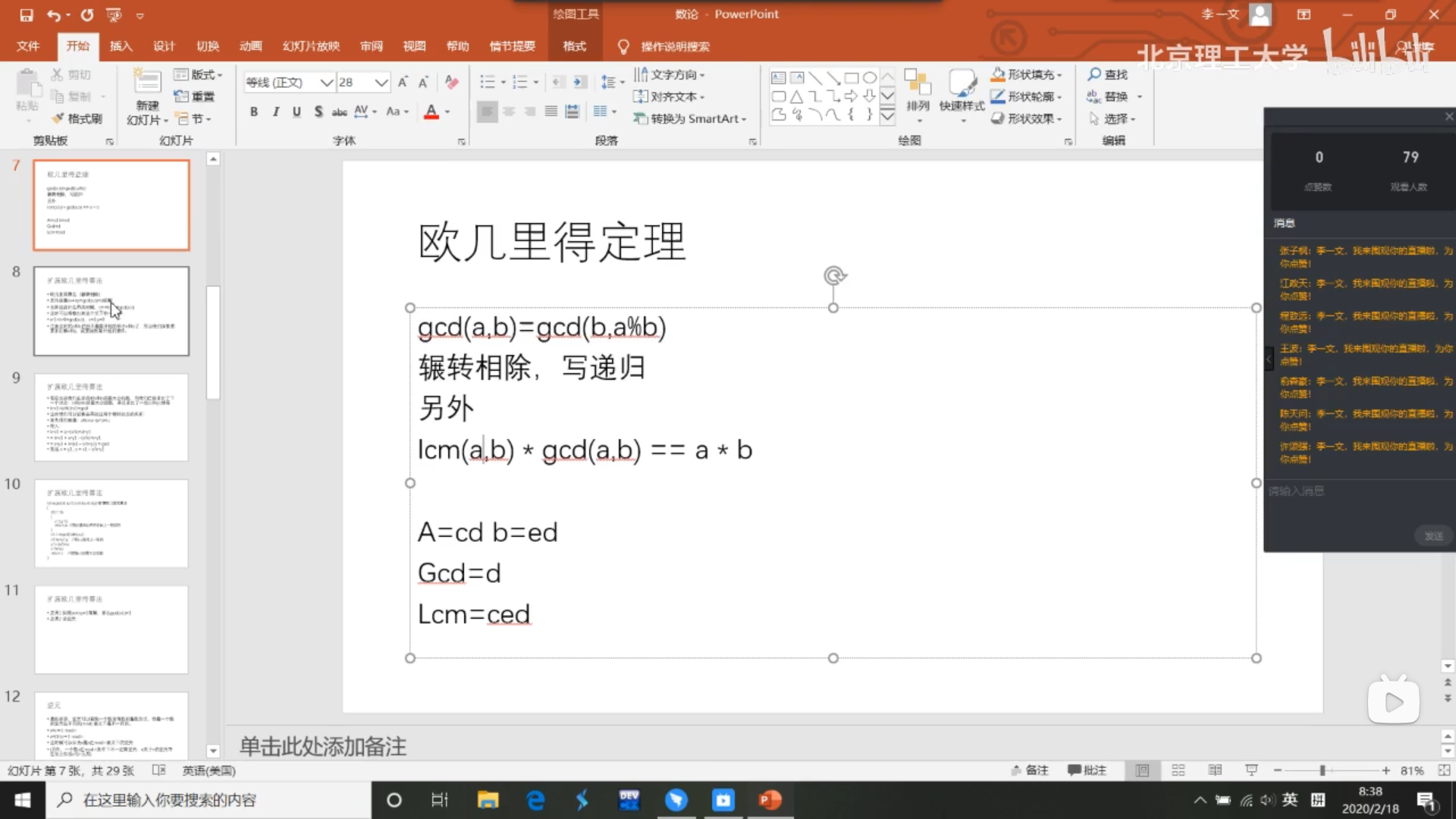The image size is (1456, 819).
Task: Open the Arrange shapes tool
Action: pyautogui.click(x=918, y=95)
